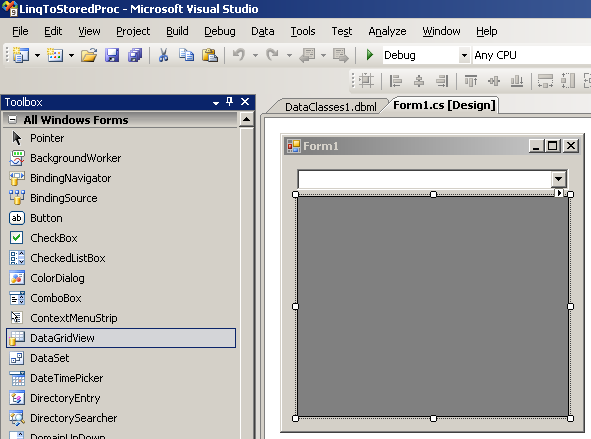
Task: Select ColorDialog in the Toolbox
Action: click(x=121, y=278)
